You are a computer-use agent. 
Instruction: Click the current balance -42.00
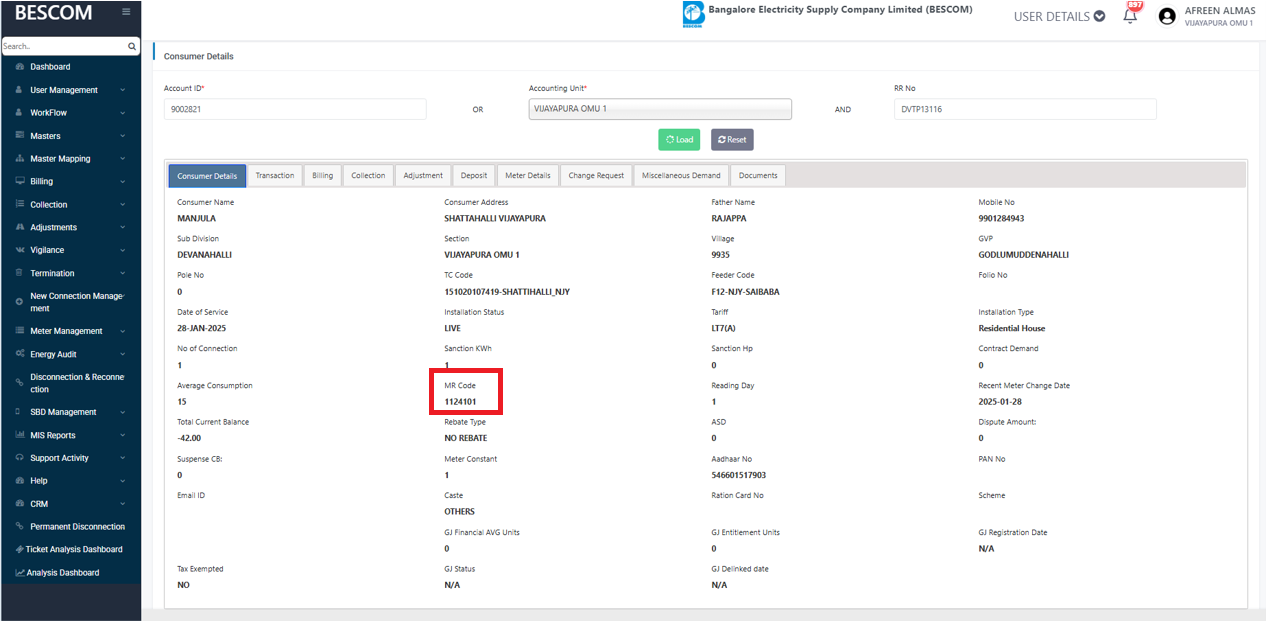click(189, 438)
